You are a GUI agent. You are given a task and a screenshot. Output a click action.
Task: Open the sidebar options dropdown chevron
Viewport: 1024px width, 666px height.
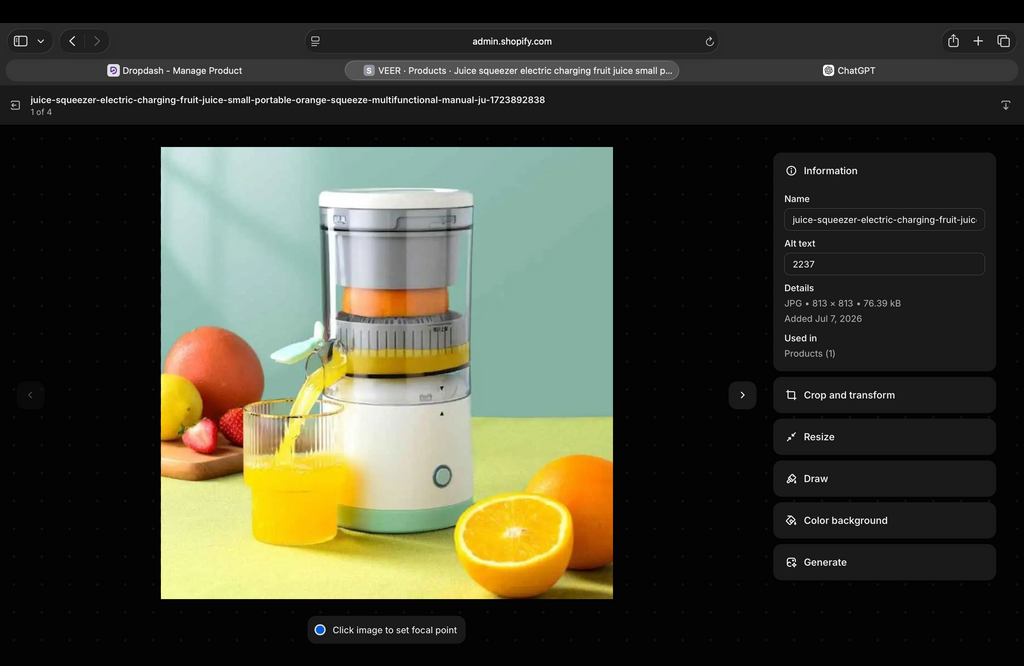pyautogui.click(x=40, y=41)
